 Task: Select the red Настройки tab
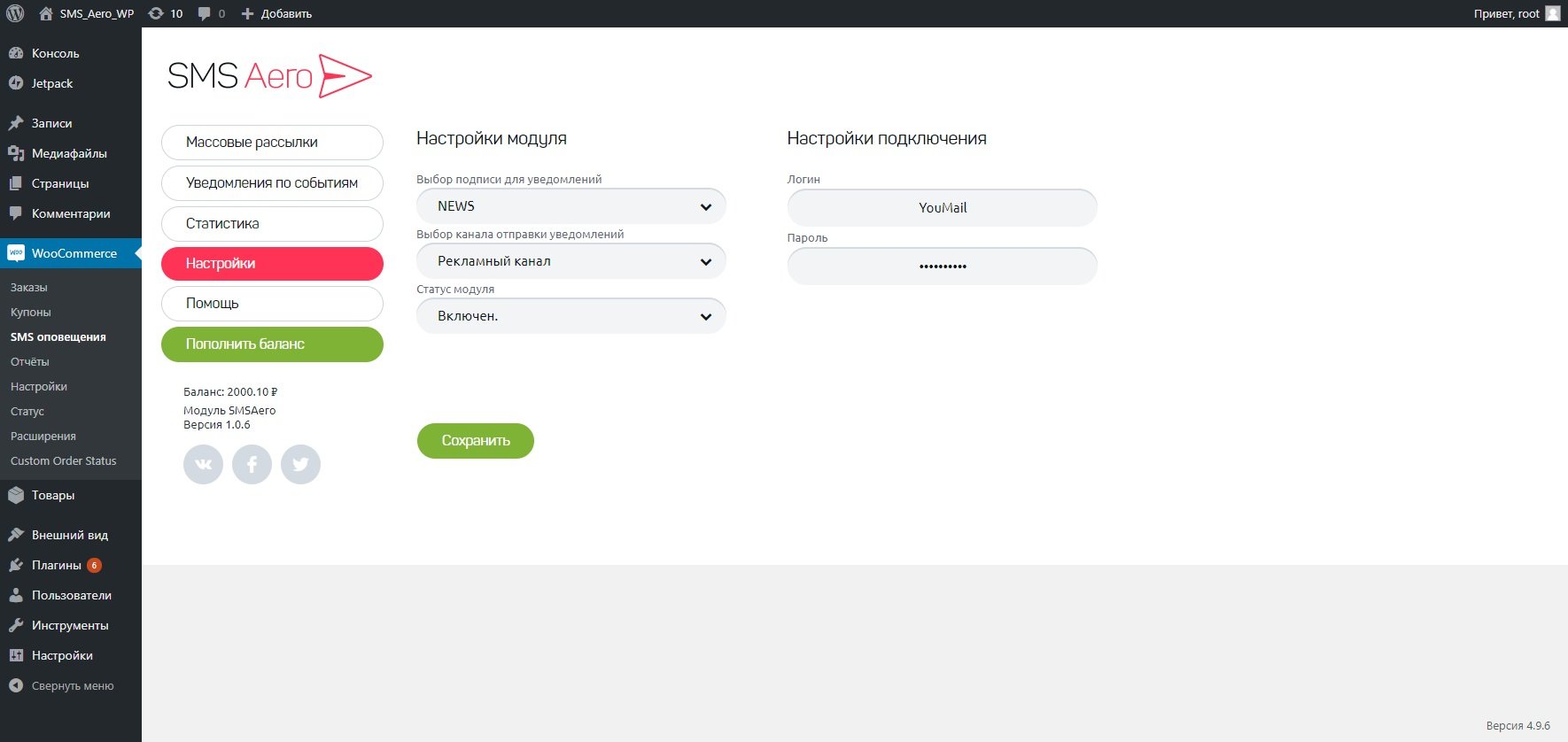(x=272, y=264)
